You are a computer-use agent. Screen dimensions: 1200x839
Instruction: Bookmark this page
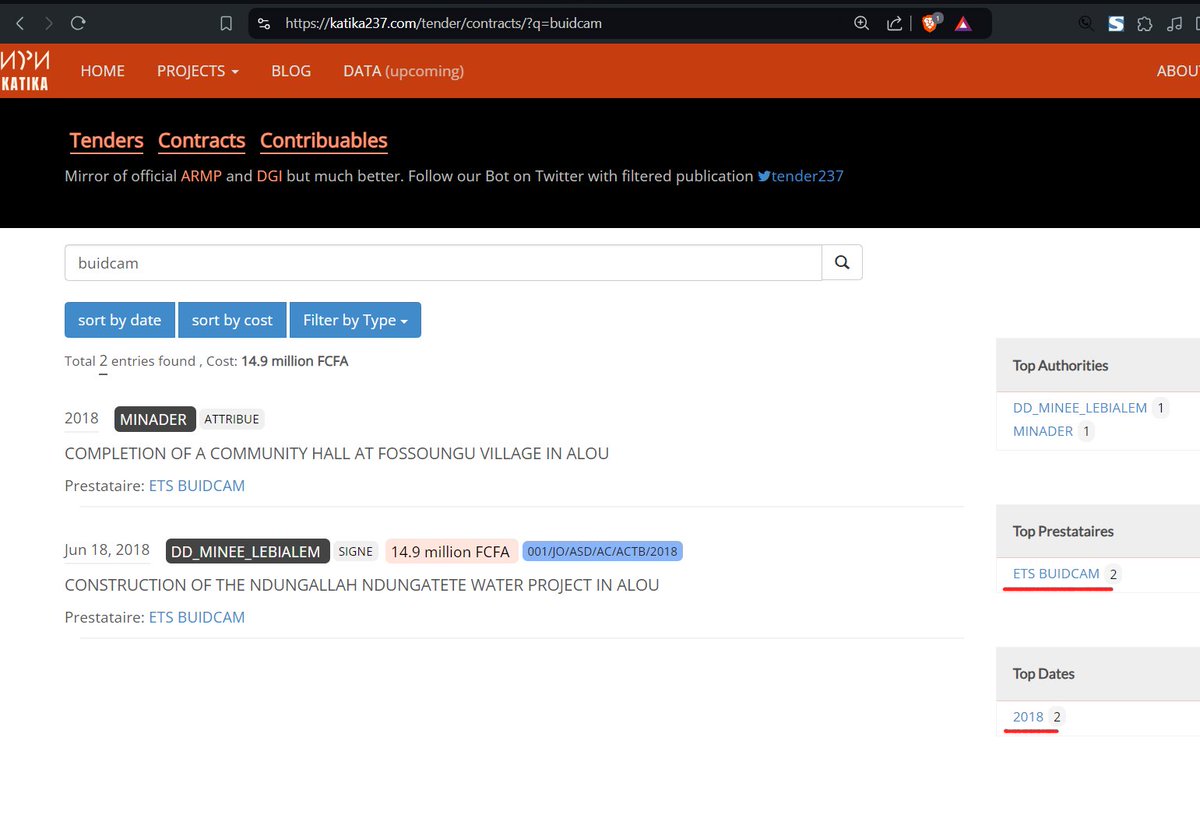[226, 23]
